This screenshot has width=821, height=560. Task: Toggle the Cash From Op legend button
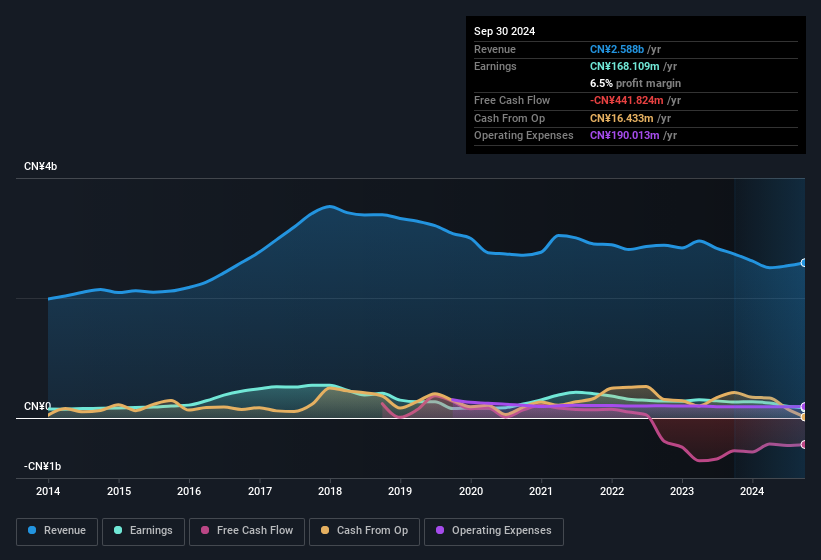[364, 531]
